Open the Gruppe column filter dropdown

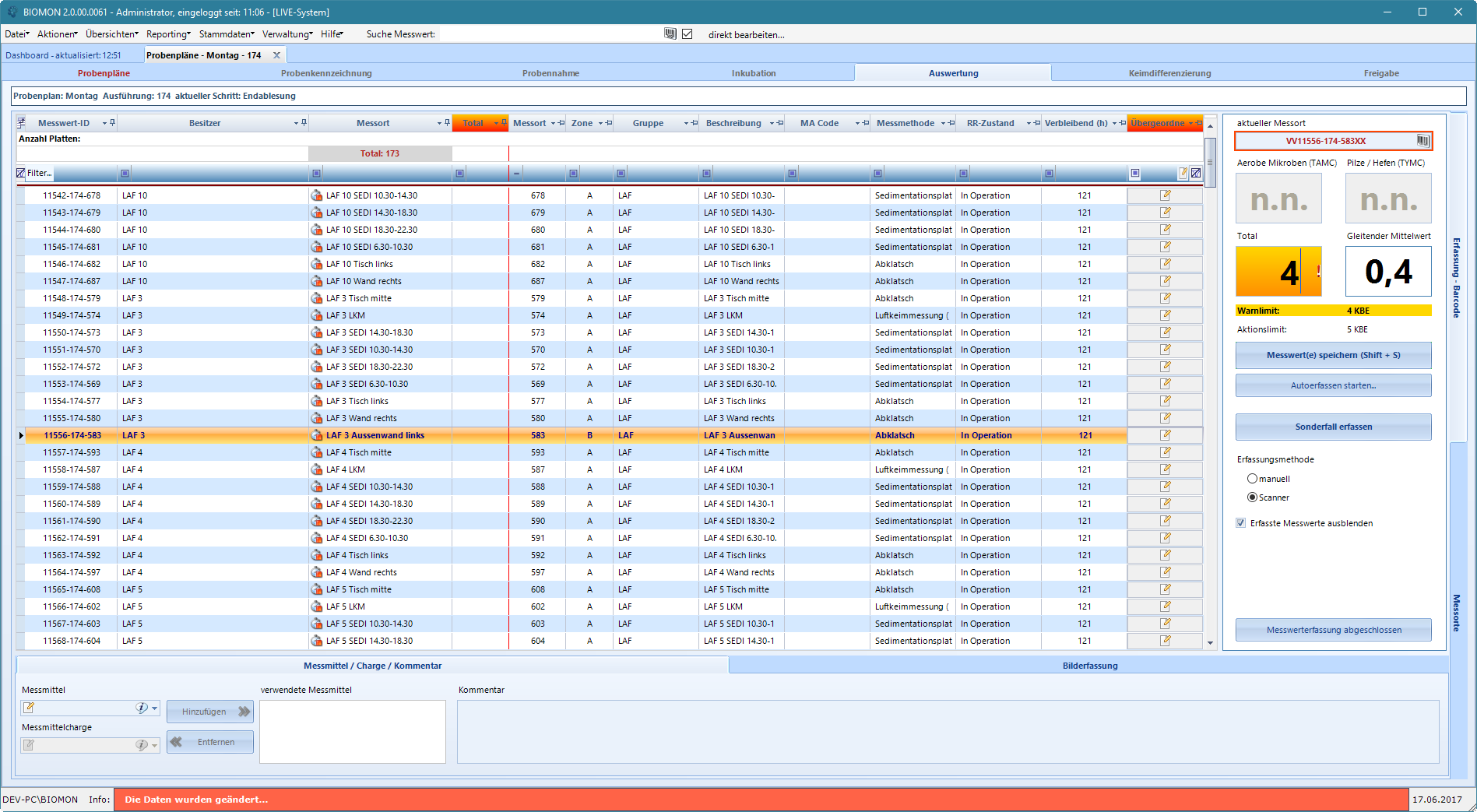coord(686,123)
